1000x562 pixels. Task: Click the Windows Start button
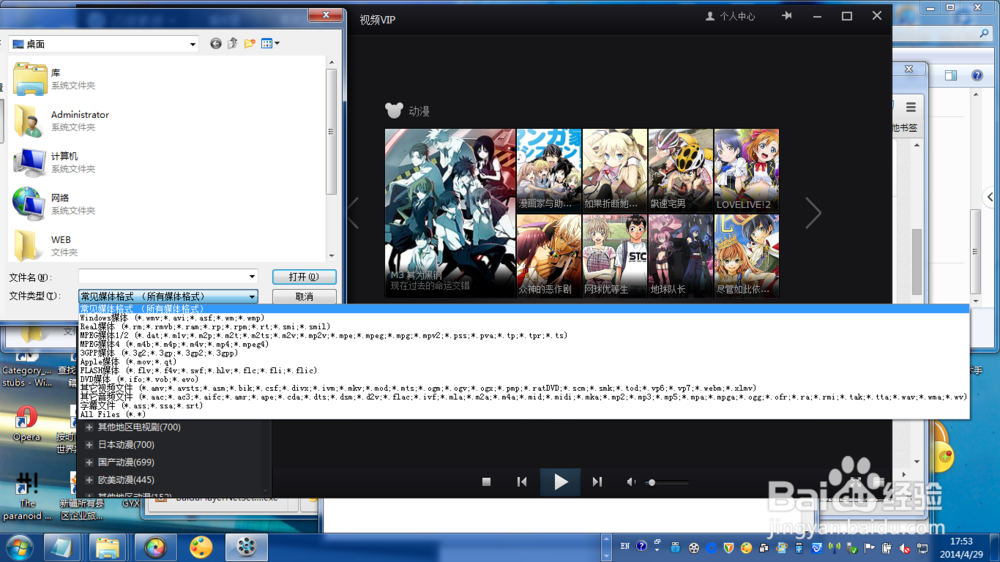click(20, 547)
